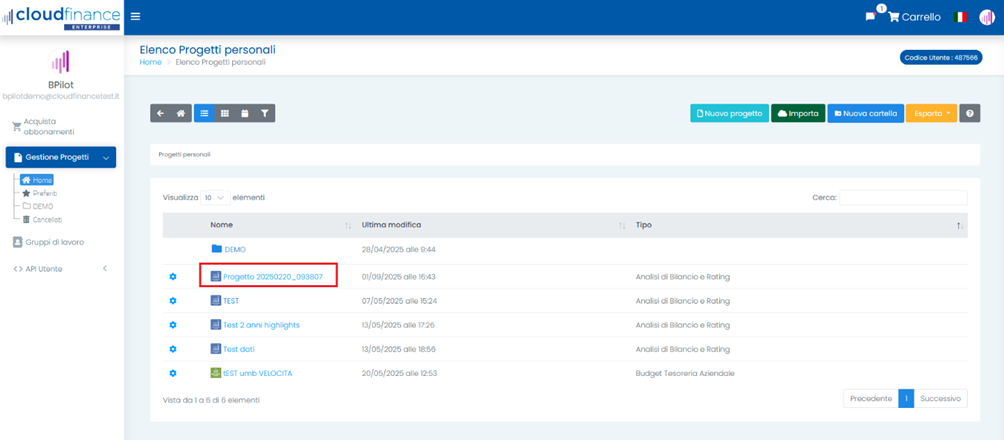
Task: Open the Visualizza elements count dropdown
Action: (215, 198)
